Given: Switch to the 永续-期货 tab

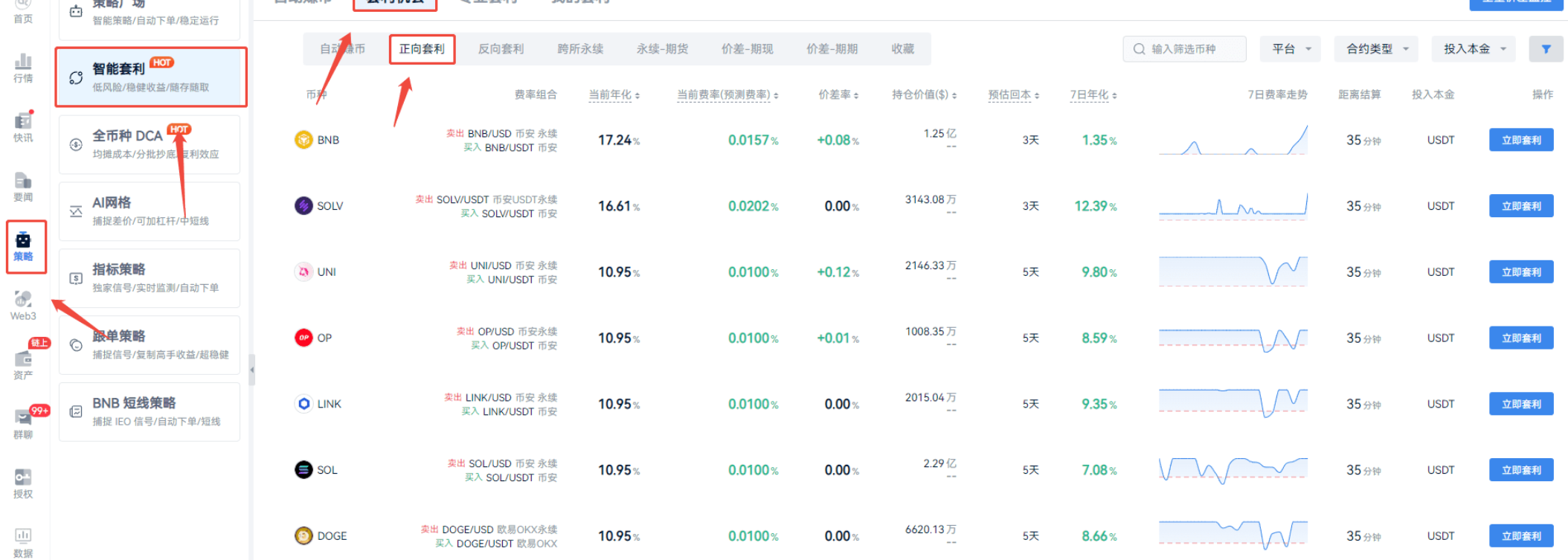Looking at the screenshot, I should (x=662, y=49).
